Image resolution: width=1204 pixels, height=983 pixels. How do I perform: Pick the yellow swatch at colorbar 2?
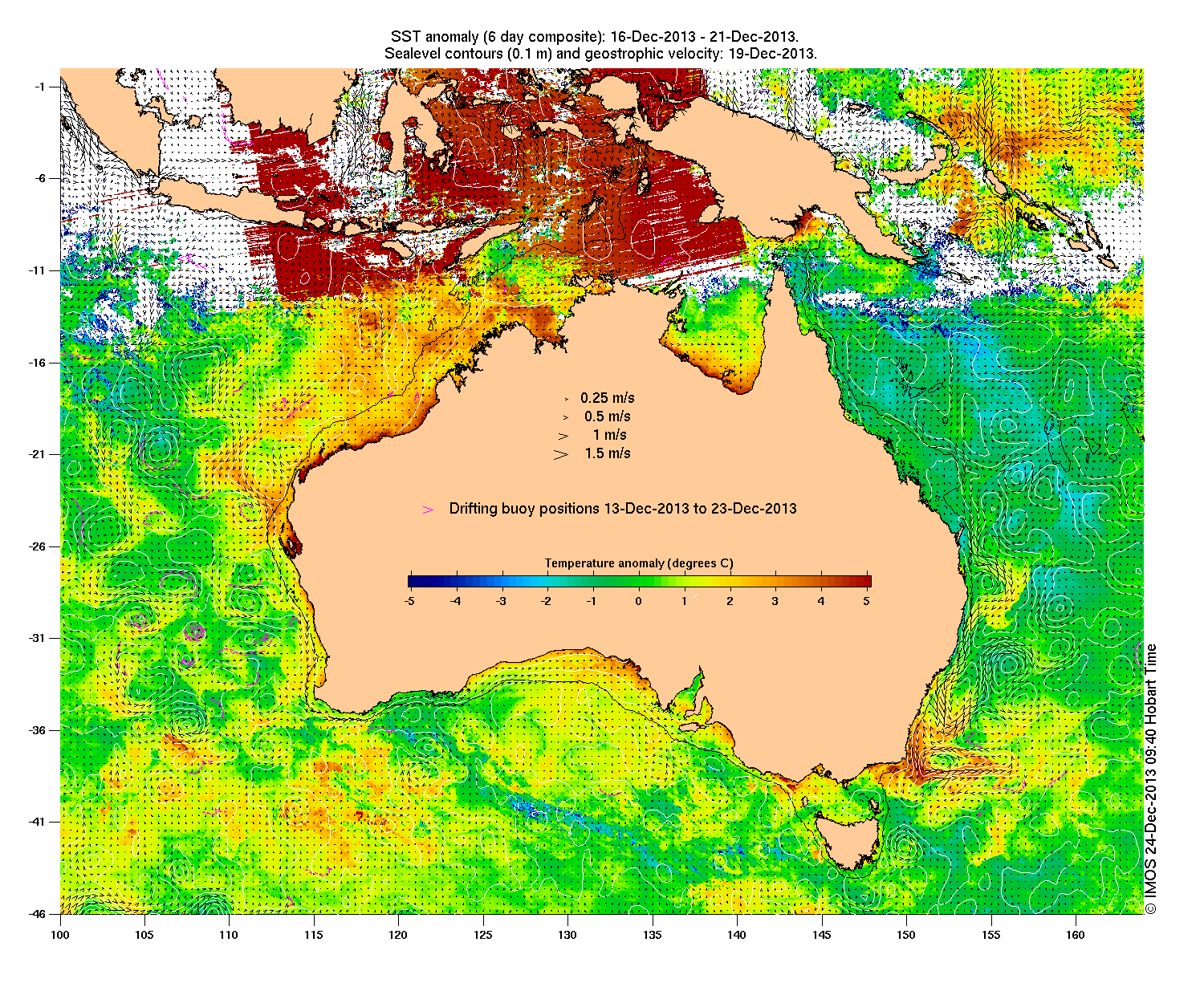(x=730, y=582)
